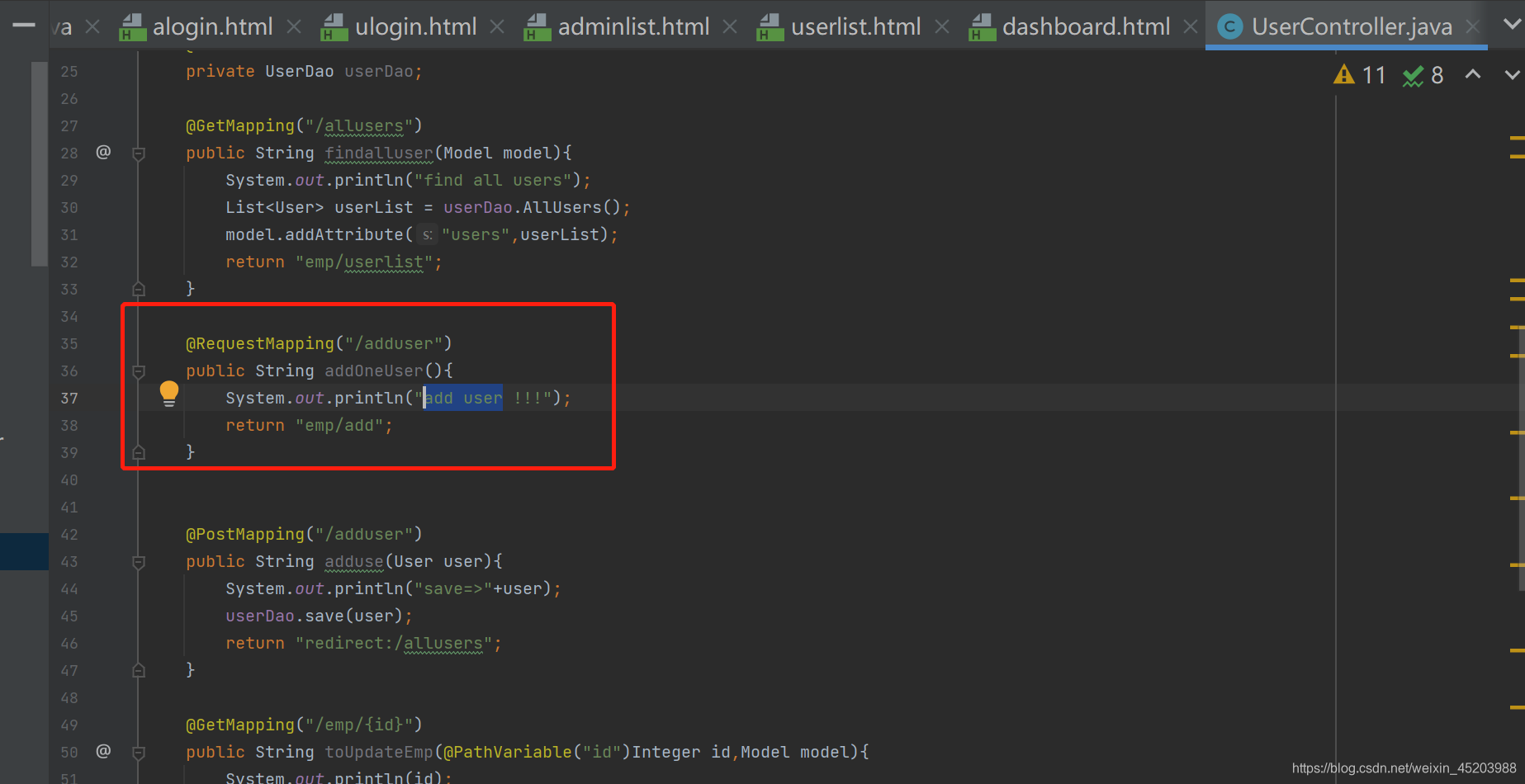Viewport: 1525px width, 784px height.
Task: Close the UserController.java tab
Action: pyautogui.click(x=1472, y=26)
